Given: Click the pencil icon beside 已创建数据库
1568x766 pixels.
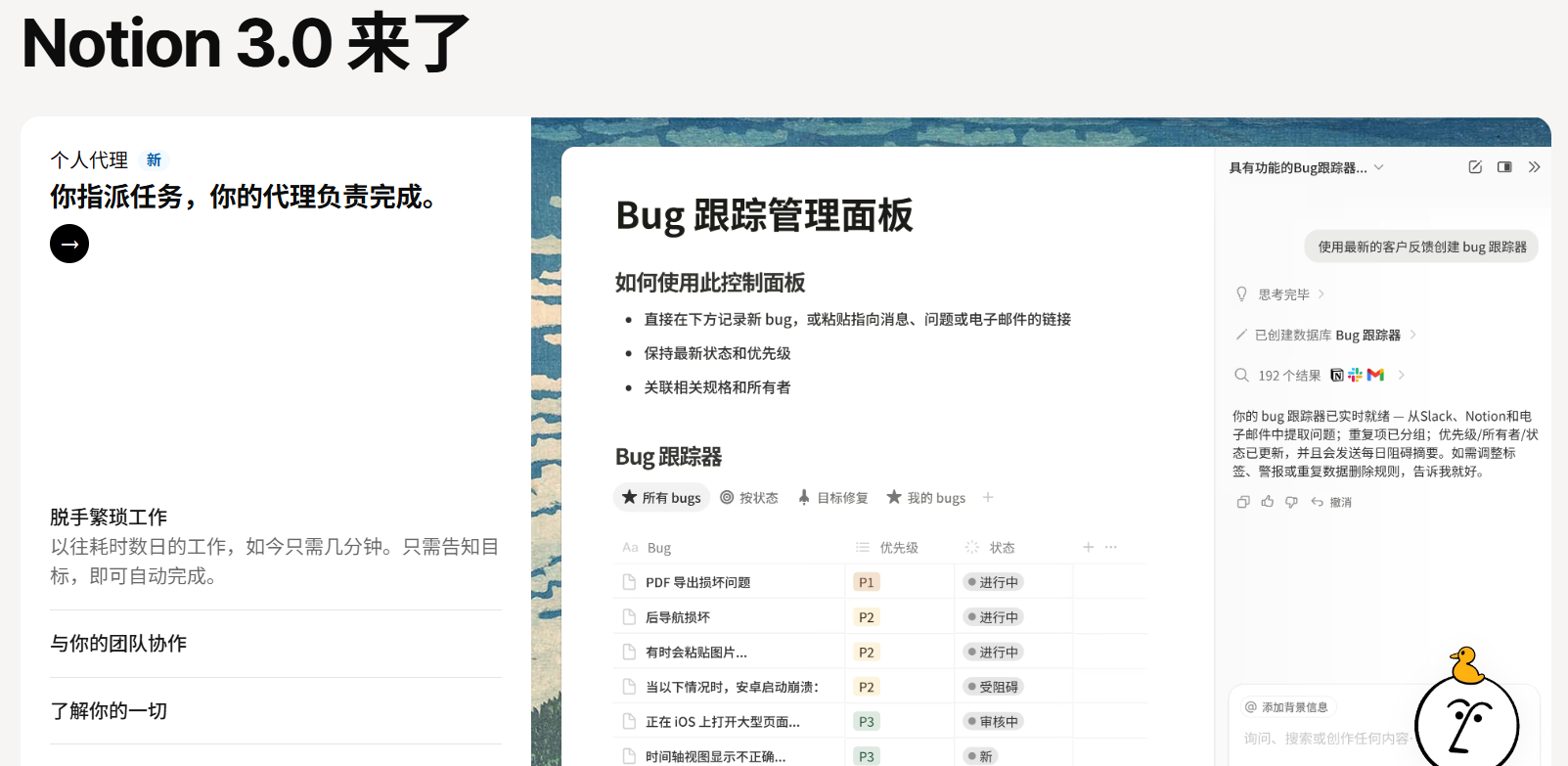Looking at the screenshot, I should 1241,335.
